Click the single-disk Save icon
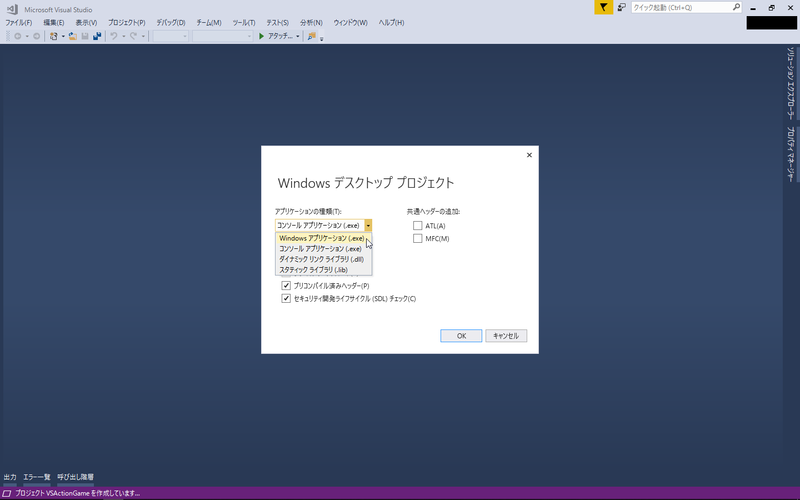Viewport: 800px width, 500px height. (85, 36)
